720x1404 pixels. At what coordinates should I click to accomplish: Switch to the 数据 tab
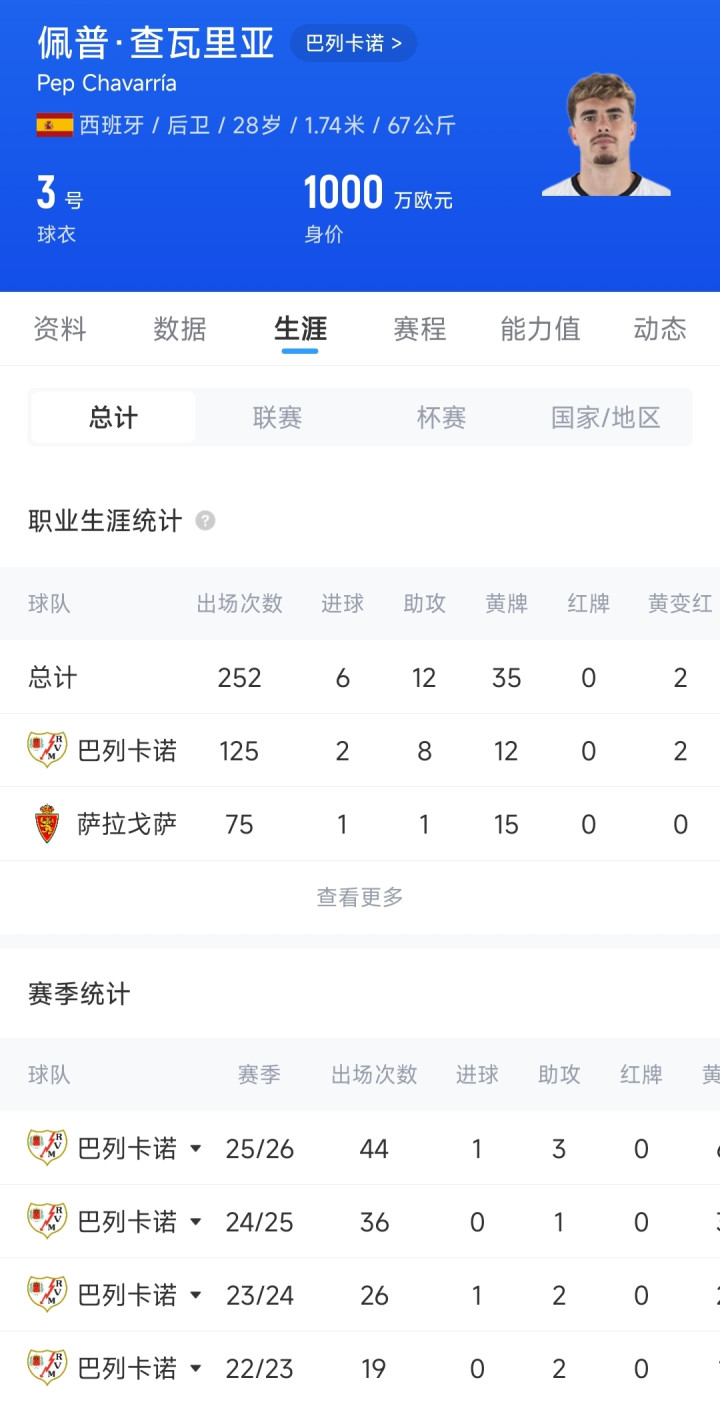click(x=180, y=329)
